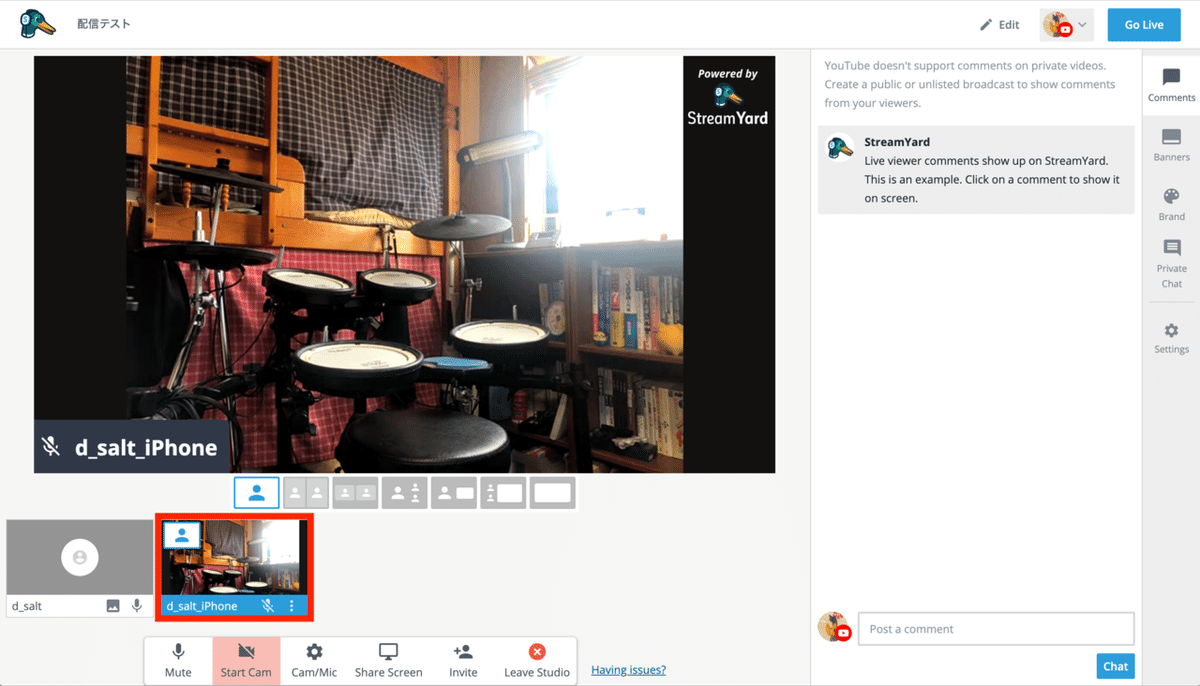The height and width of the screenshot is (686, 1200).
Task: Mute the microphone in bottom toolbar
Action: pos(178,661)
